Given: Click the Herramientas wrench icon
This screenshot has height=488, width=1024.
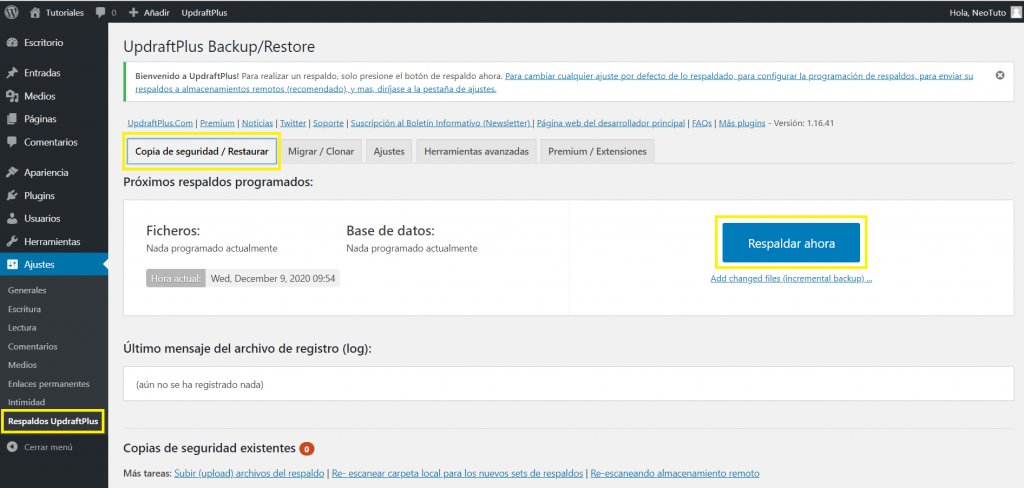Looking at the screenshot, I should point(12,242).
